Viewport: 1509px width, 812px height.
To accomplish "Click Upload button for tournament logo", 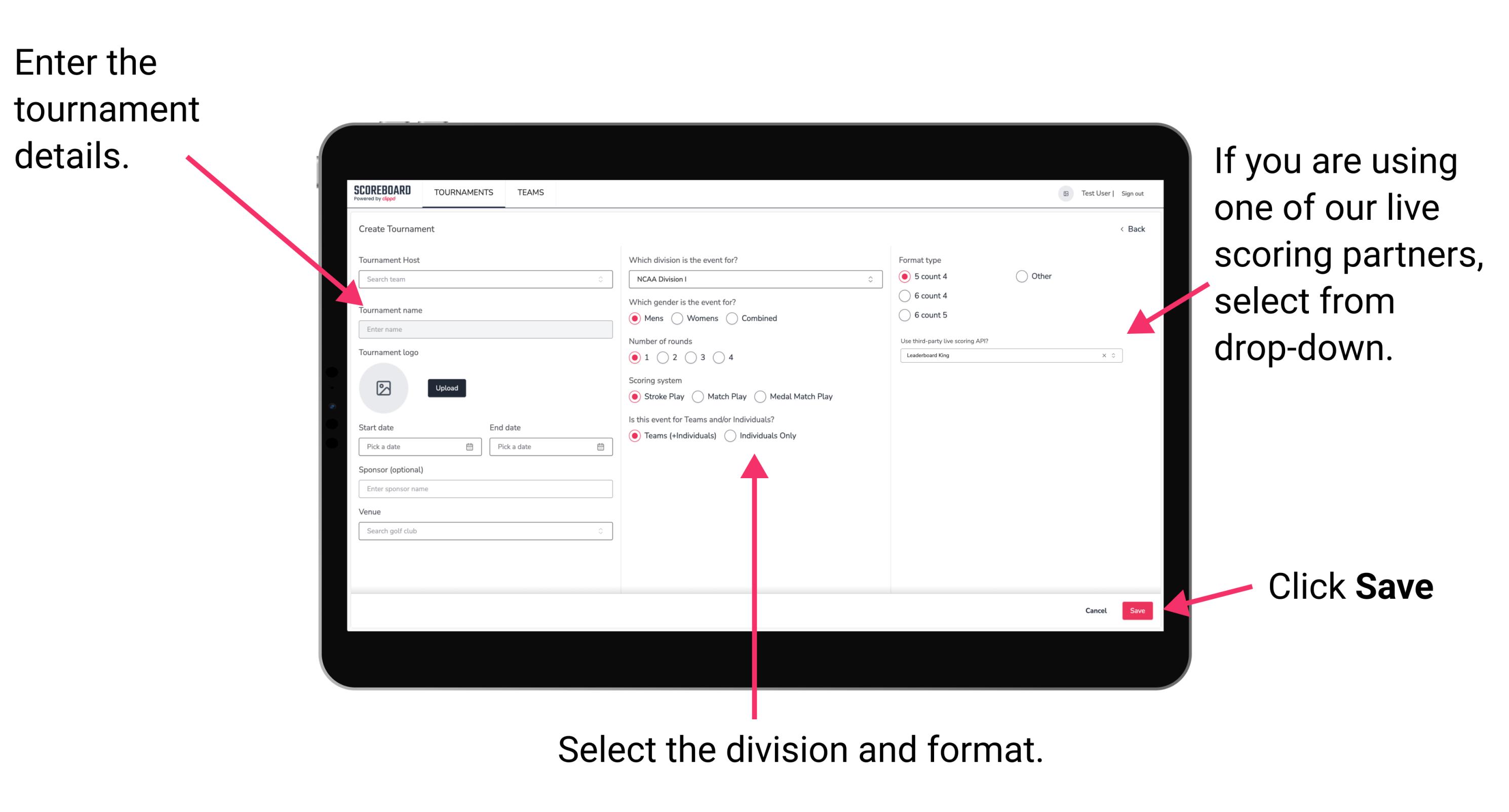I will [x=447, y=388].
